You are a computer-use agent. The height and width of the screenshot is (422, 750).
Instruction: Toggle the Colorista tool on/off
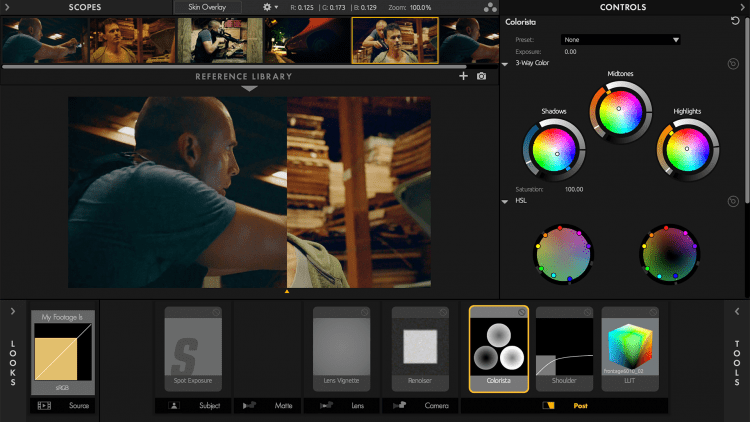click(x=522, y=313)
